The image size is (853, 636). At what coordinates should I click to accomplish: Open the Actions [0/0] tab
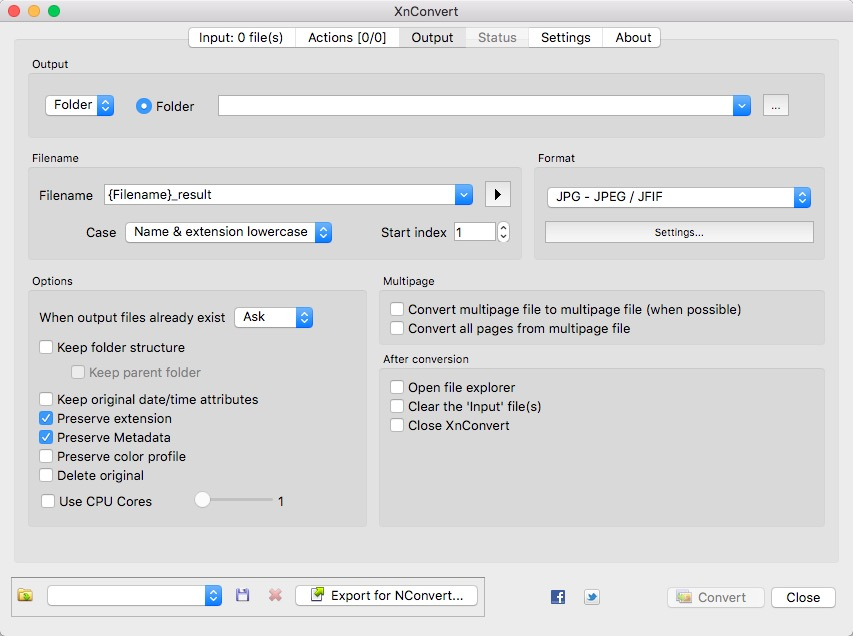(x=344, y=37)
